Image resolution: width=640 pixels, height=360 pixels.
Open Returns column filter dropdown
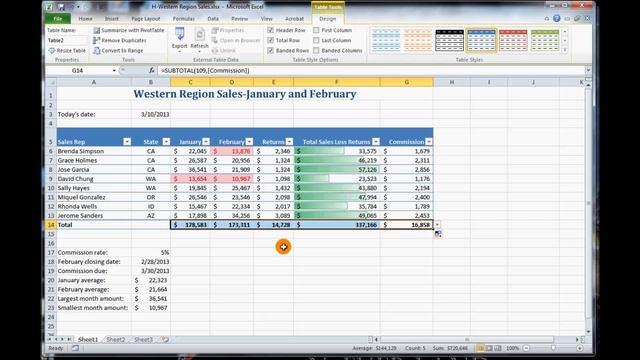point(289,142)
